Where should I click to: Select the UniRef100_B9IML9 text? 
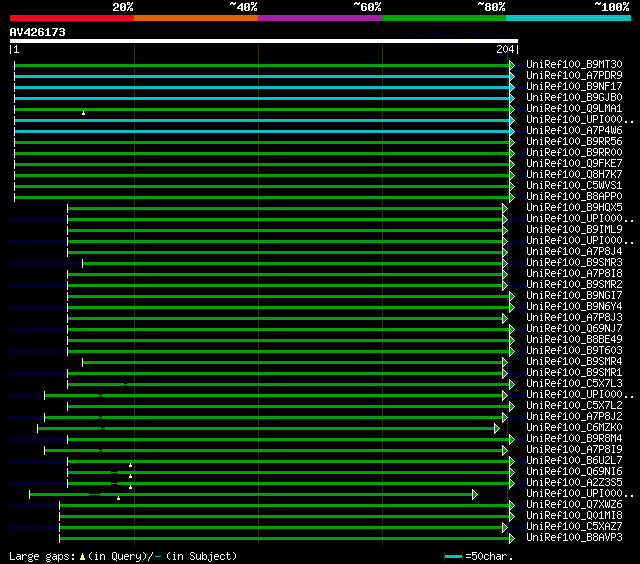click(574, 230)
